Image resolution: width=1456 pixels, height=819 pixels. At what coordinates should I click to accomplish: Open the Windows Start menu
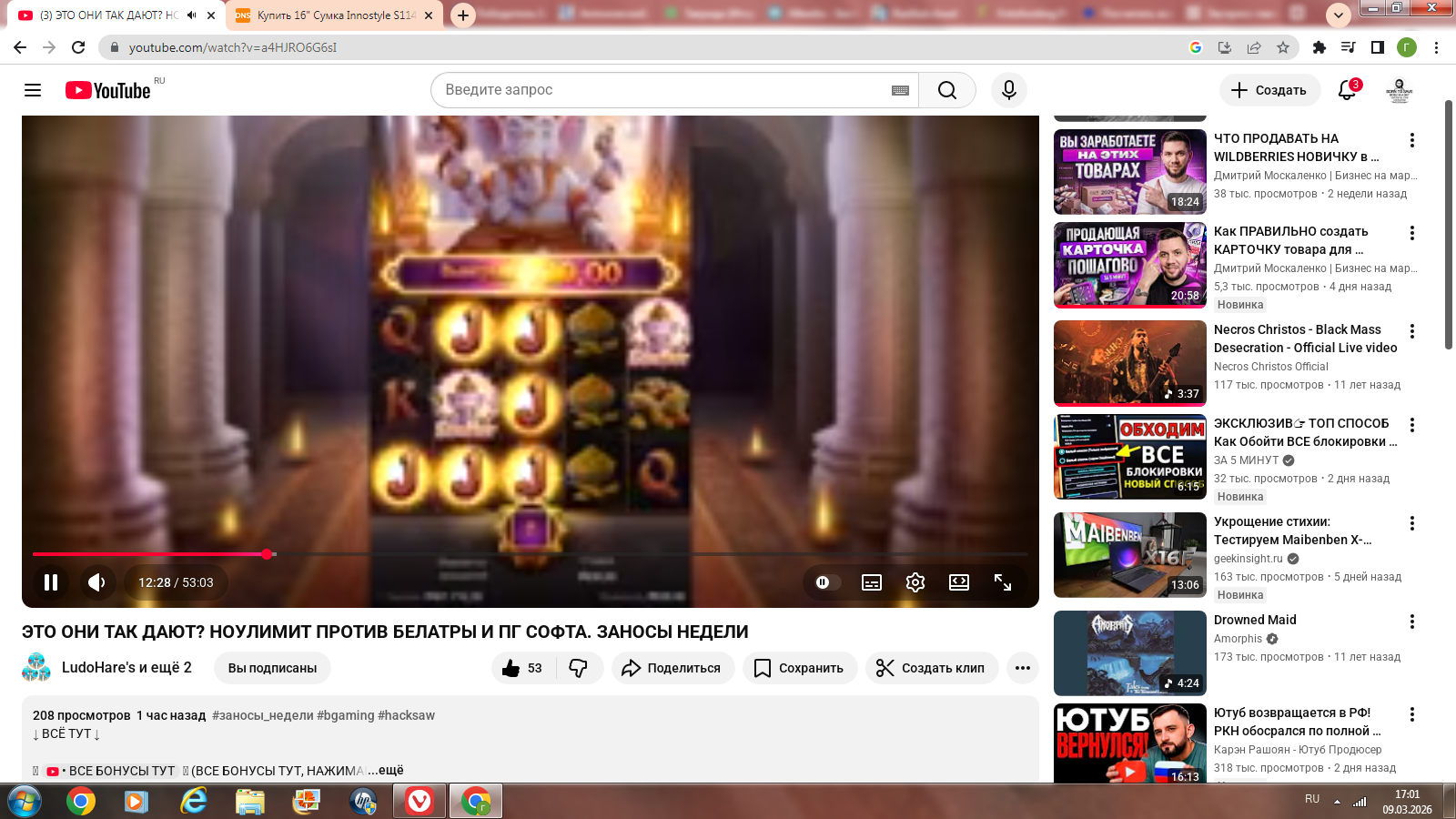[25, 802]
